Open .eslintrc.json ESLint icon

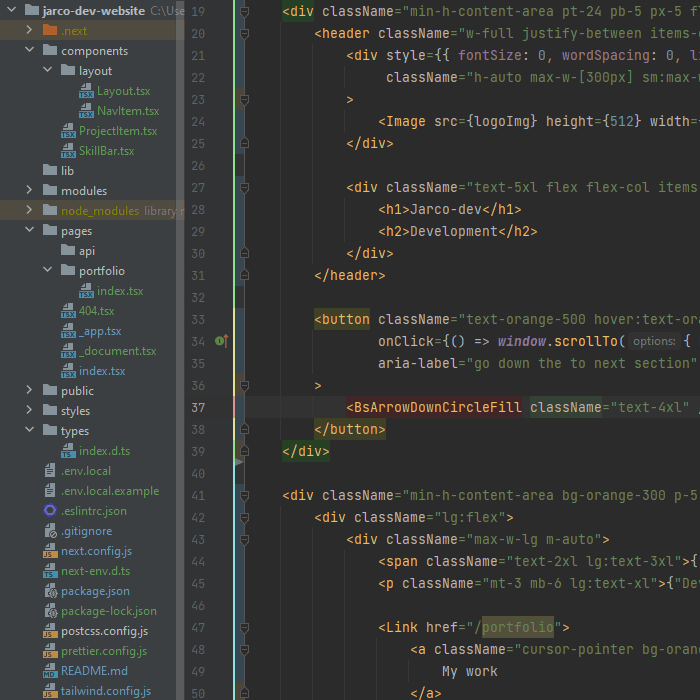pos(50,510)
